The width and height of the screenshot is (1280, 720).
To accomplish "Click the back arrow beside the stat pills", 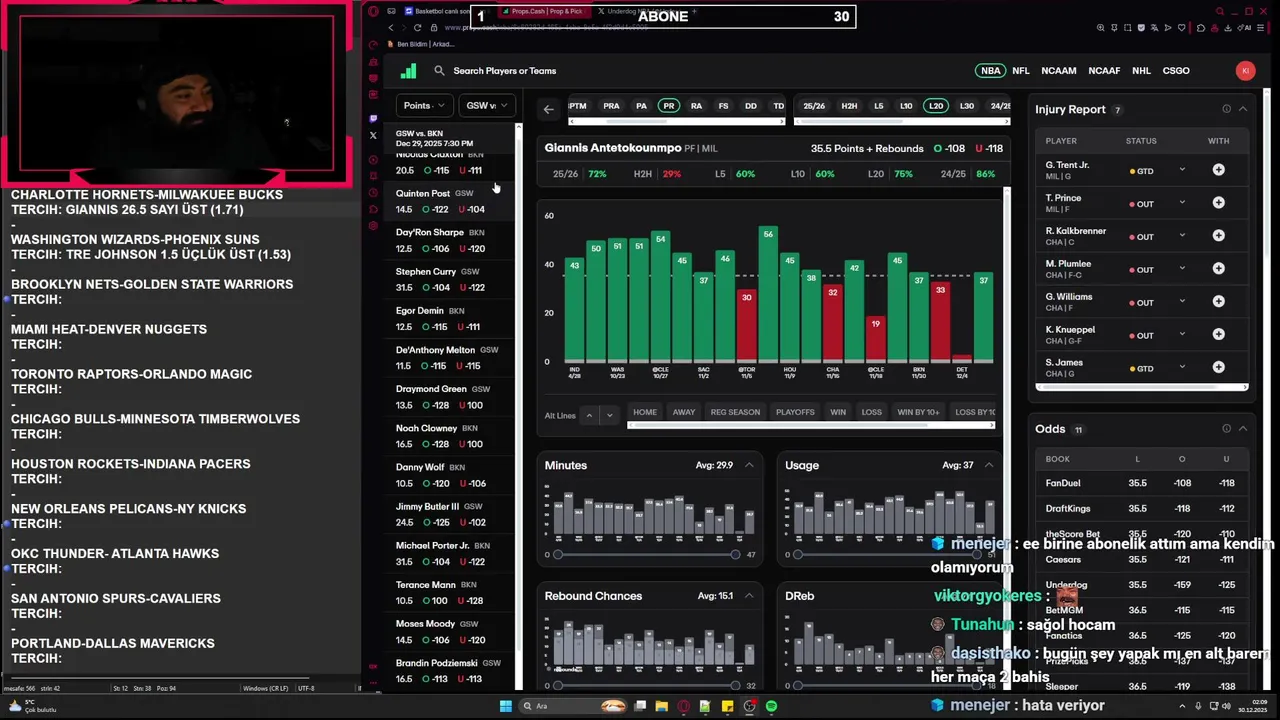I will pyautogui.click(x=548, y=109).
